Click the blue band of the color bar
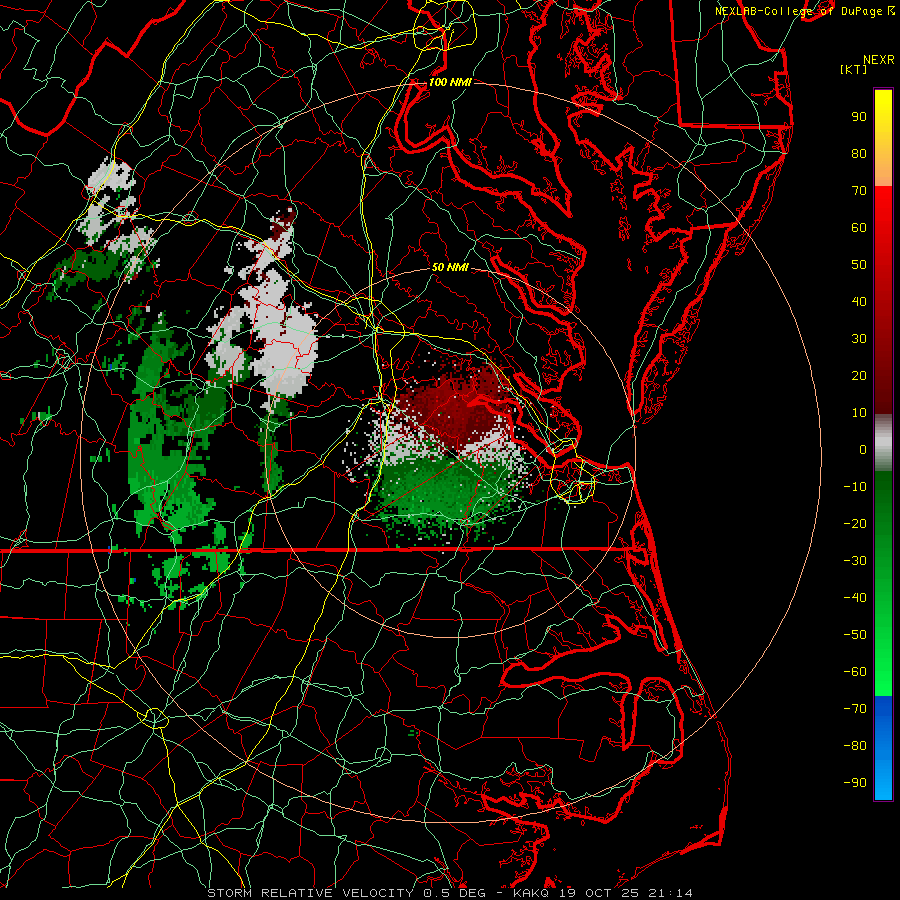 (883, 748)
